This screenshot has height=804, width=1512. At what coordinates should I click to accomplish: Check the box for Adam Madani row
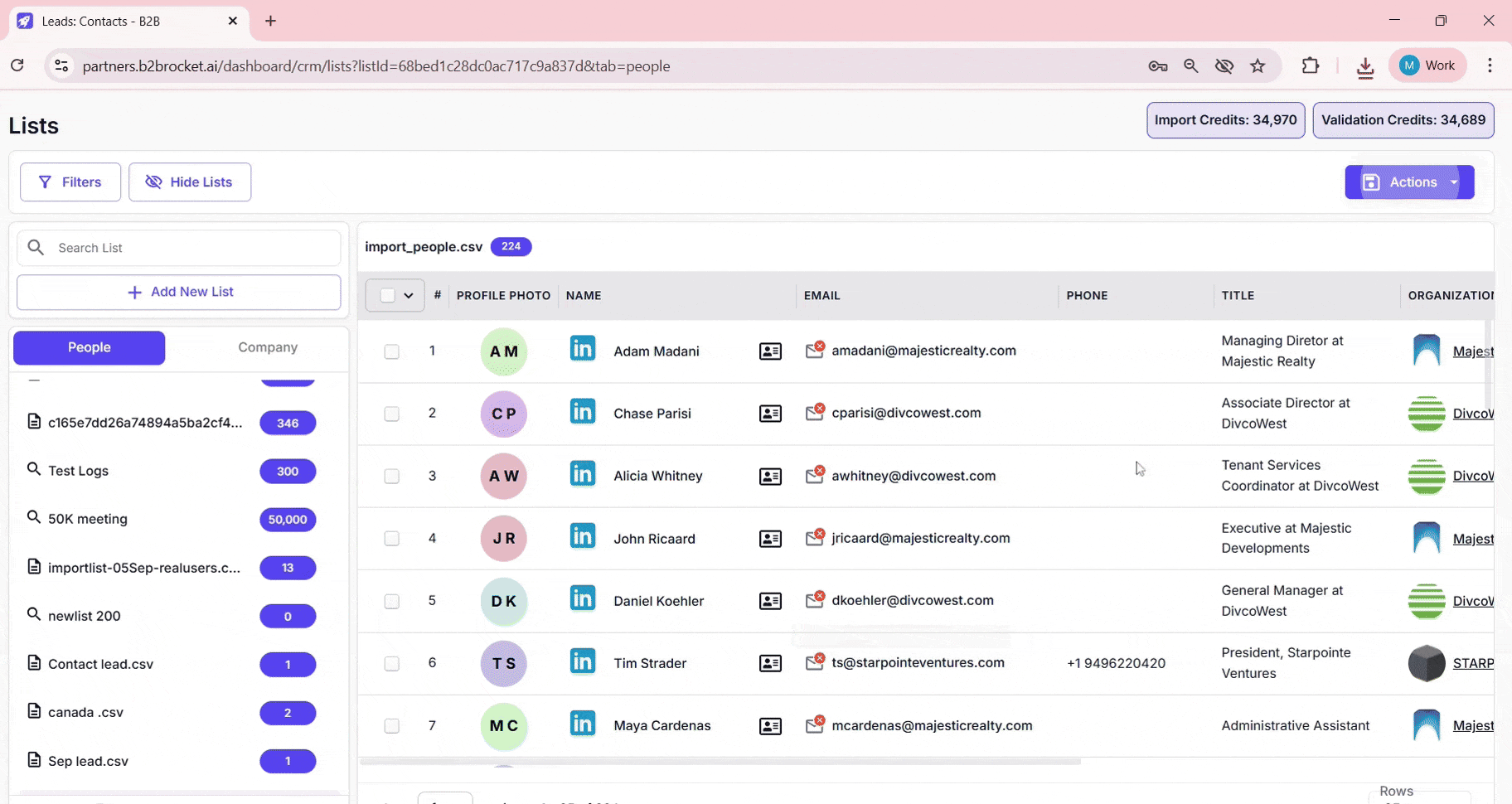(391, 351)
